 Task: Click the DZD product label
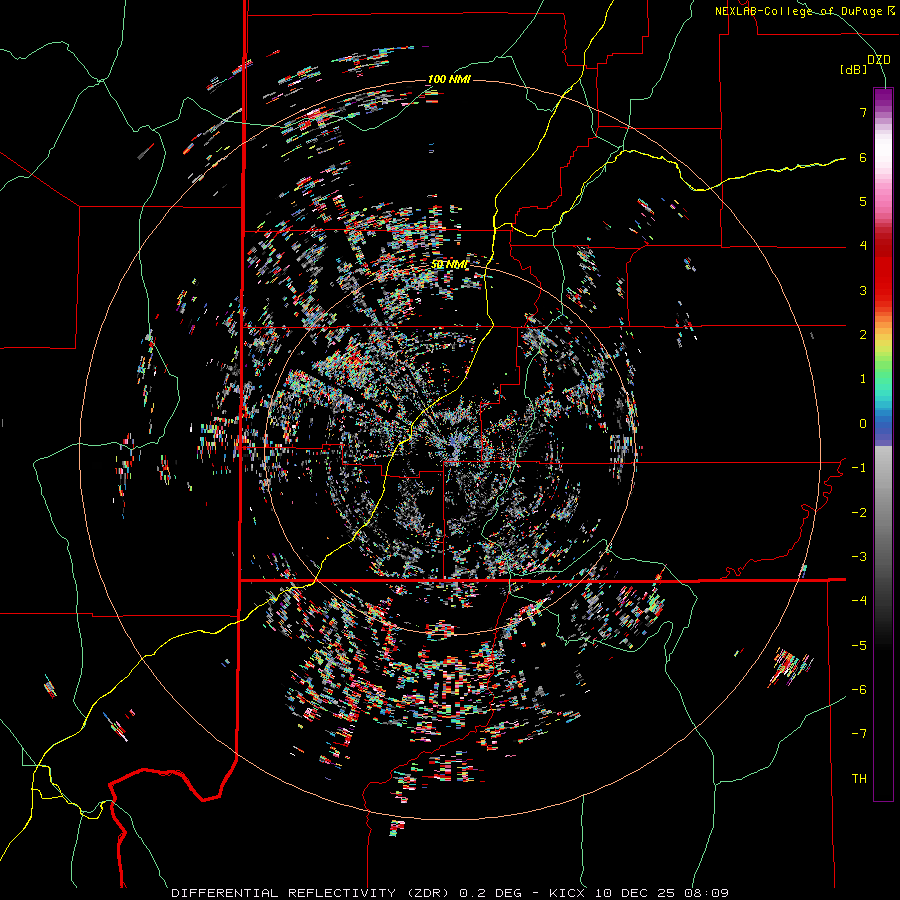pyautogui.click(x=878, y=60)
